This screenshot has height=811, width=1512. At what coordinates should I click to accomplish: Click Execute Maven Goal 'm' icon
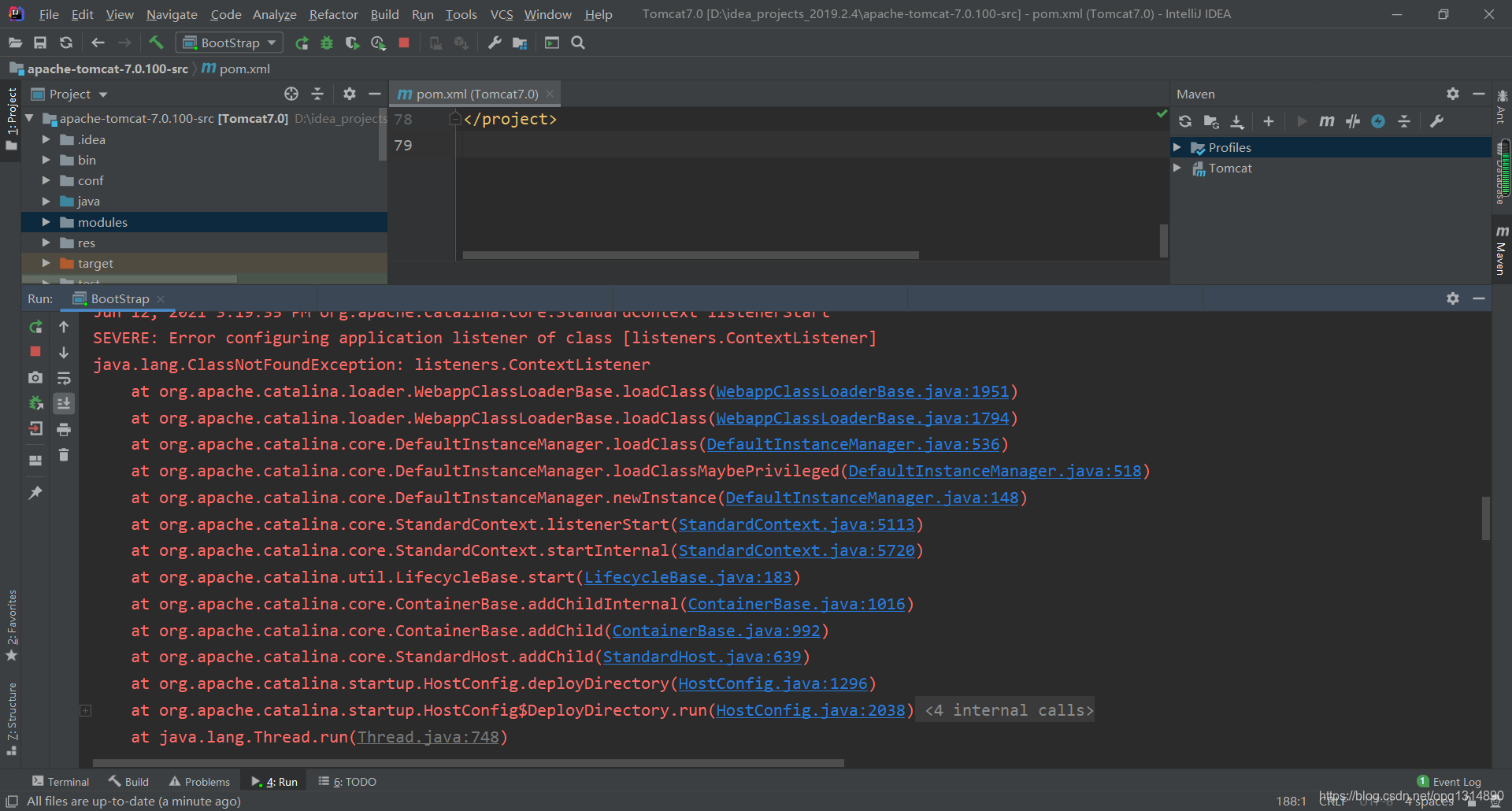tap(1327, 121)
